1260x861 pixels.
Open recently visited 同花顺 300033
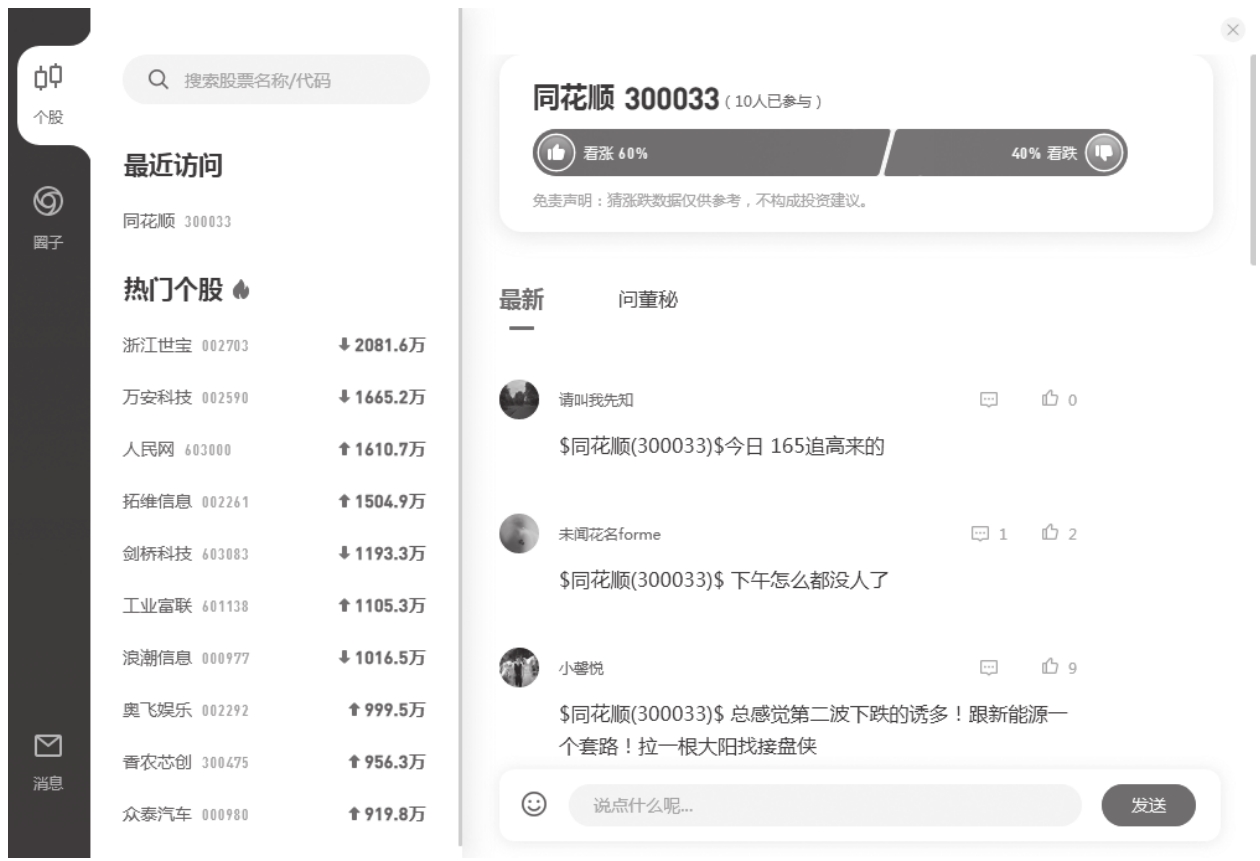click(x=177, y=221)
